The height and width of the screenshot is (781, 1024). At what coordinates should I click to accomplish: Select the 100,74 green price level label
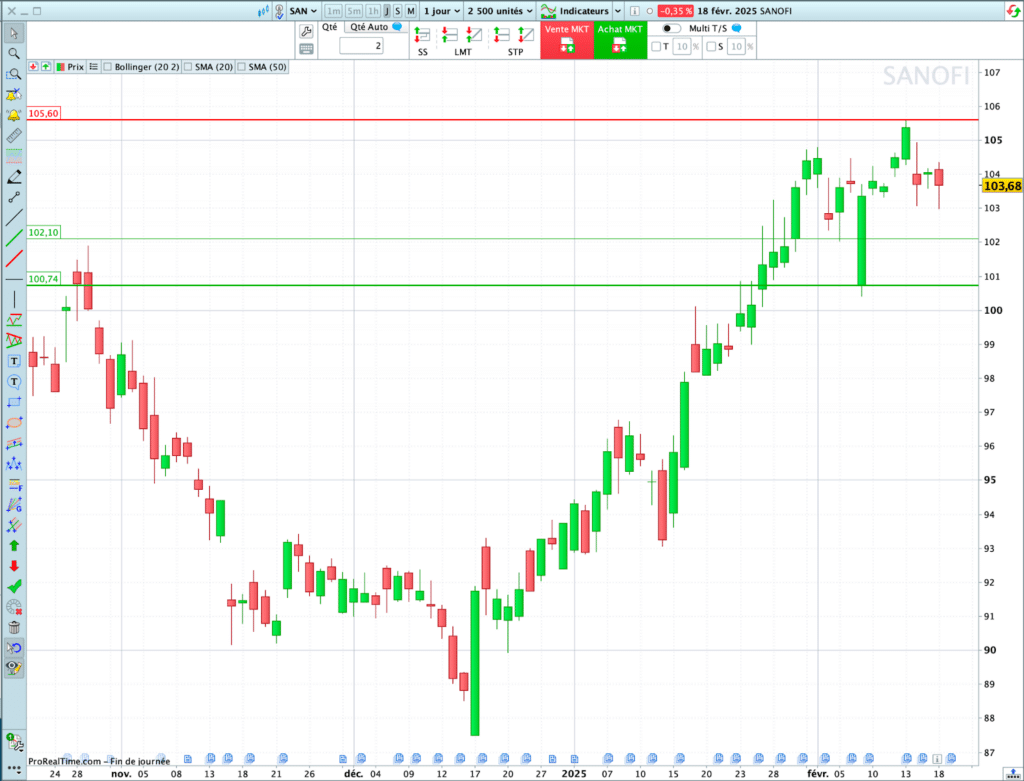pyautogui.click(x=43, y=279)
